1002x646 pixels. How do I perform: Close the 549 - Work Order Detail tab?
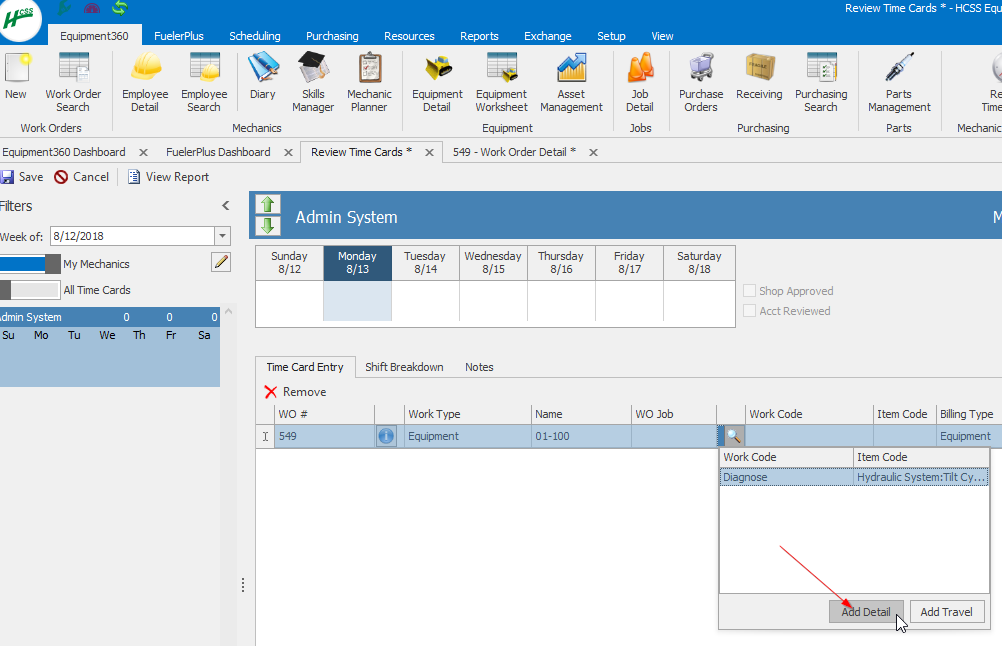point(594,153)
